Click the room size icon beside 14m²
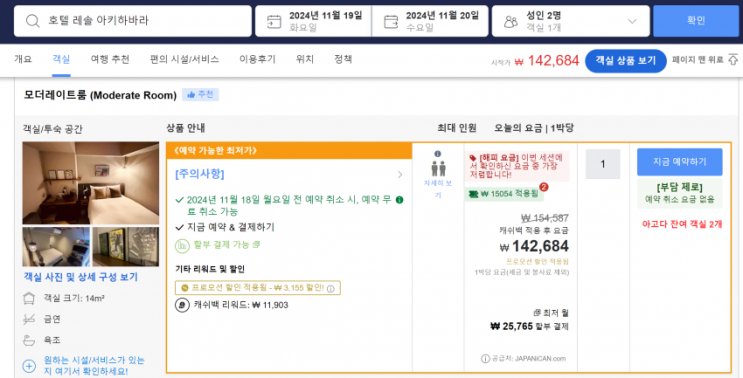 pyautogui.click(x=29, y=298)
